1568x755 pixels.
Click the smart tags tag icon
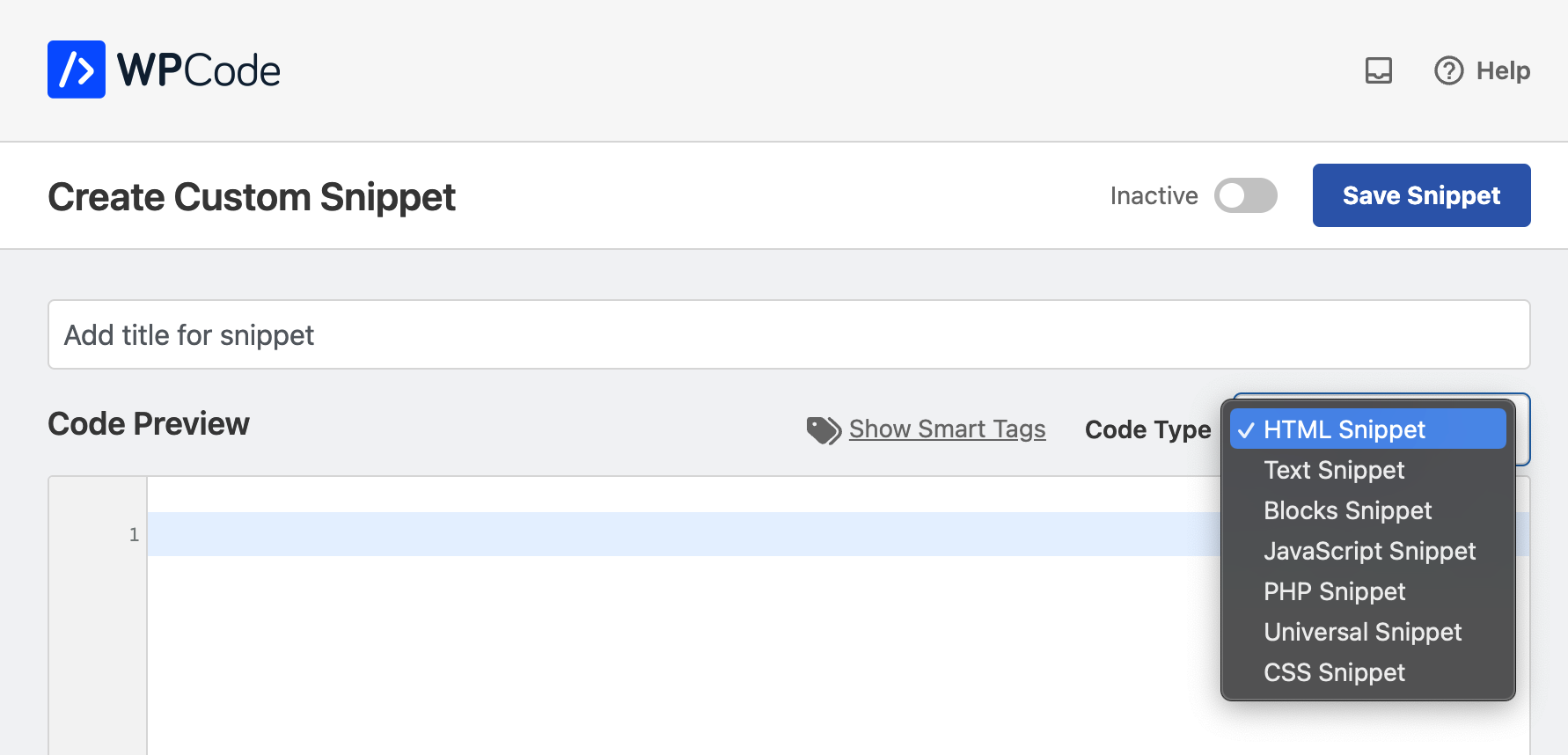pos(824,430)
